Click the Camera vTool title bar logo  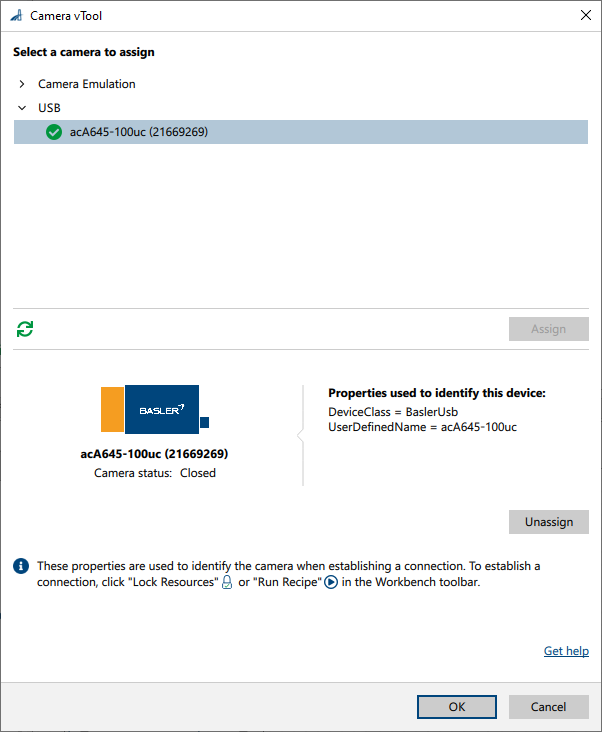(16, 16)
